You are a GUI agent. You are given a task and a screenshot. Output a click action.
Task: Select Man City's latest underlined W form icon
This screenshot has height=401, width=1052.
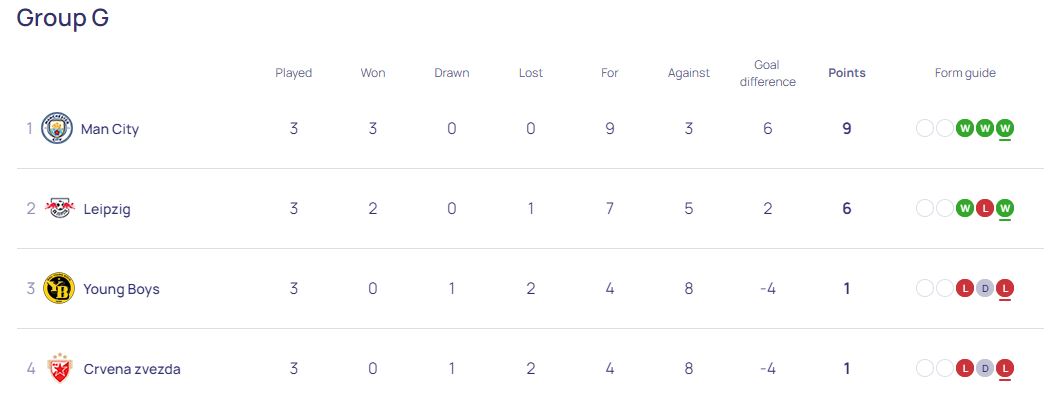(x=1004, y=128)
